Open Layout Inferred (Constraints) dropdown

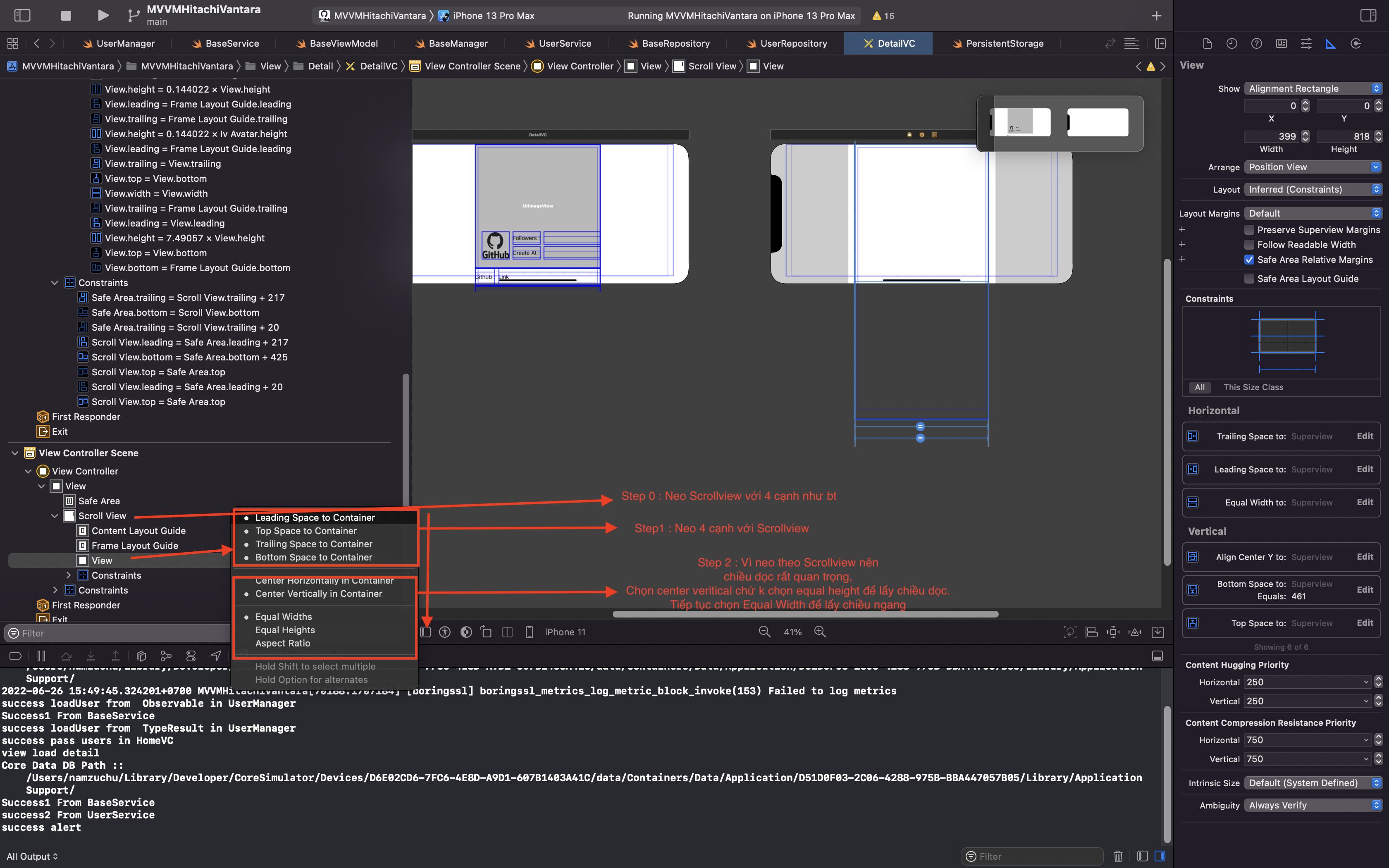[1313, 189]
